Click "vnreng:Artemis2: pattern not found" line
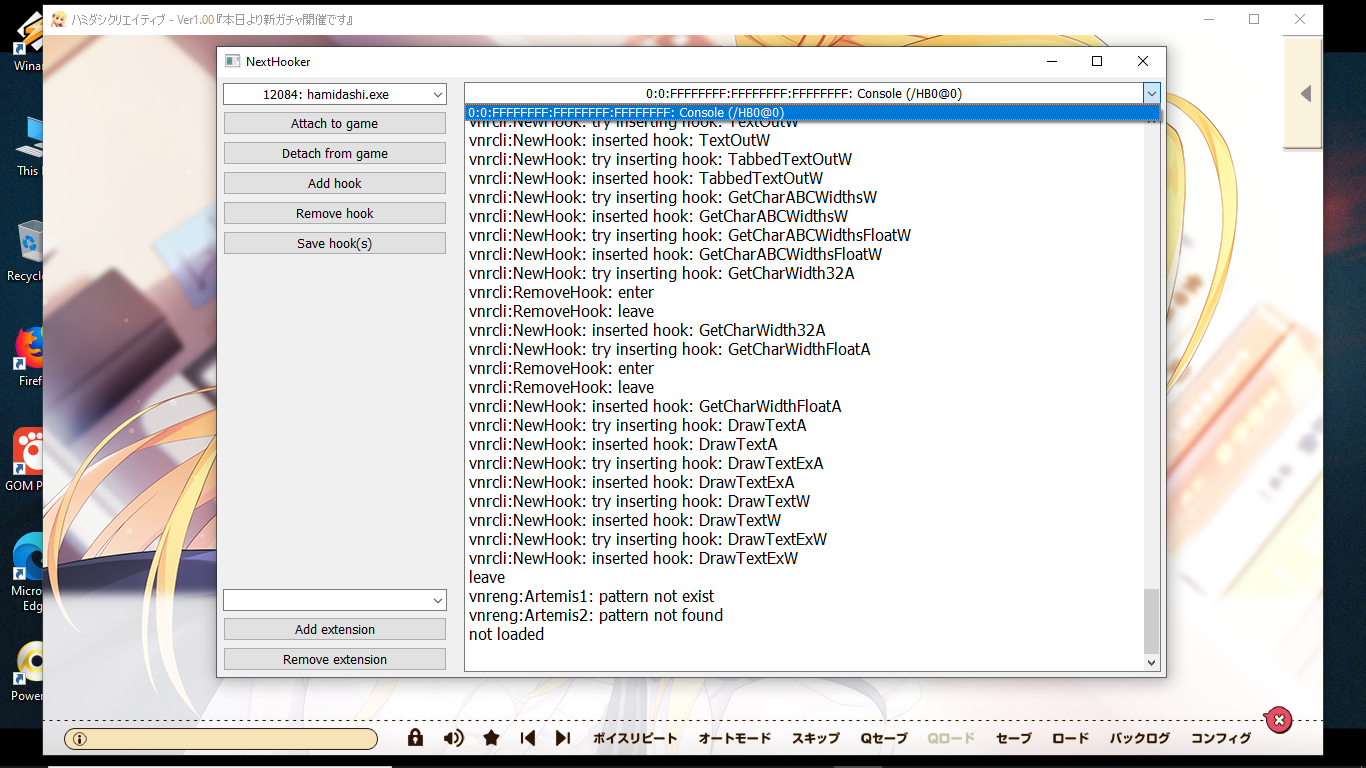This screenshot has width=1366, height=768. tap(596, 616)
